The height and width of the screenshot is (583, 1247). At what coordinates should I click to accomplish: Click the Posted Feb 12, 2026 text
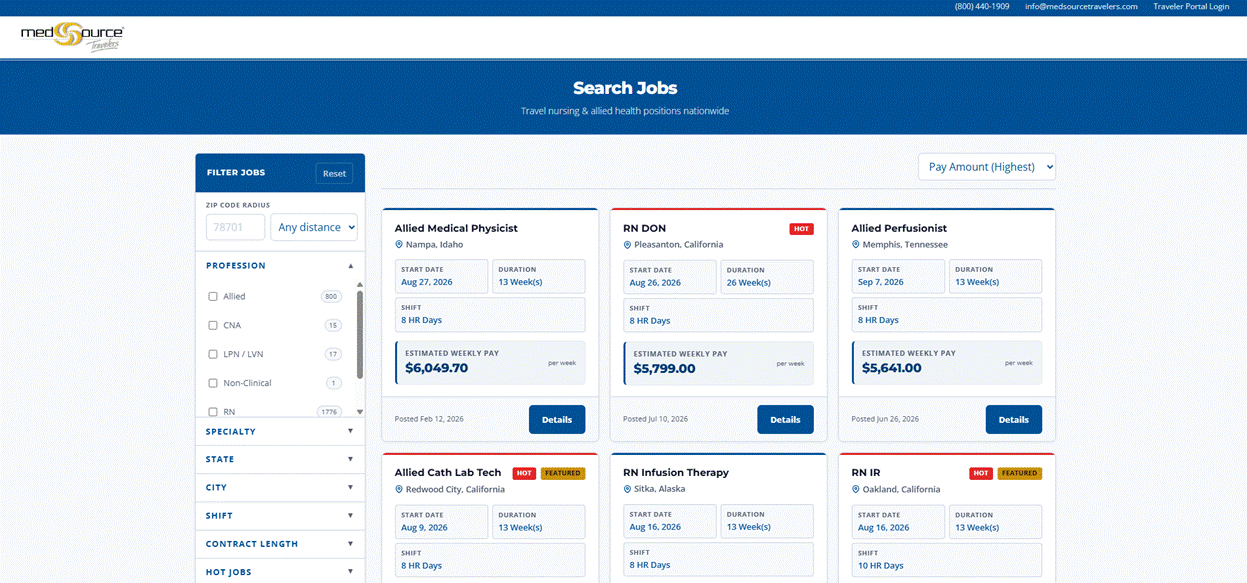click(429, 419)
